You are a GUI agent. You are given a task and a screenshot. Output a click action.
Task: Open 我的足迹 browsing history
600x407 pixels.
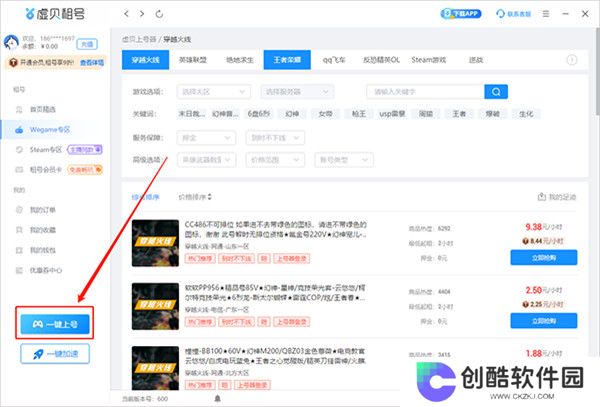coord(557,197)
